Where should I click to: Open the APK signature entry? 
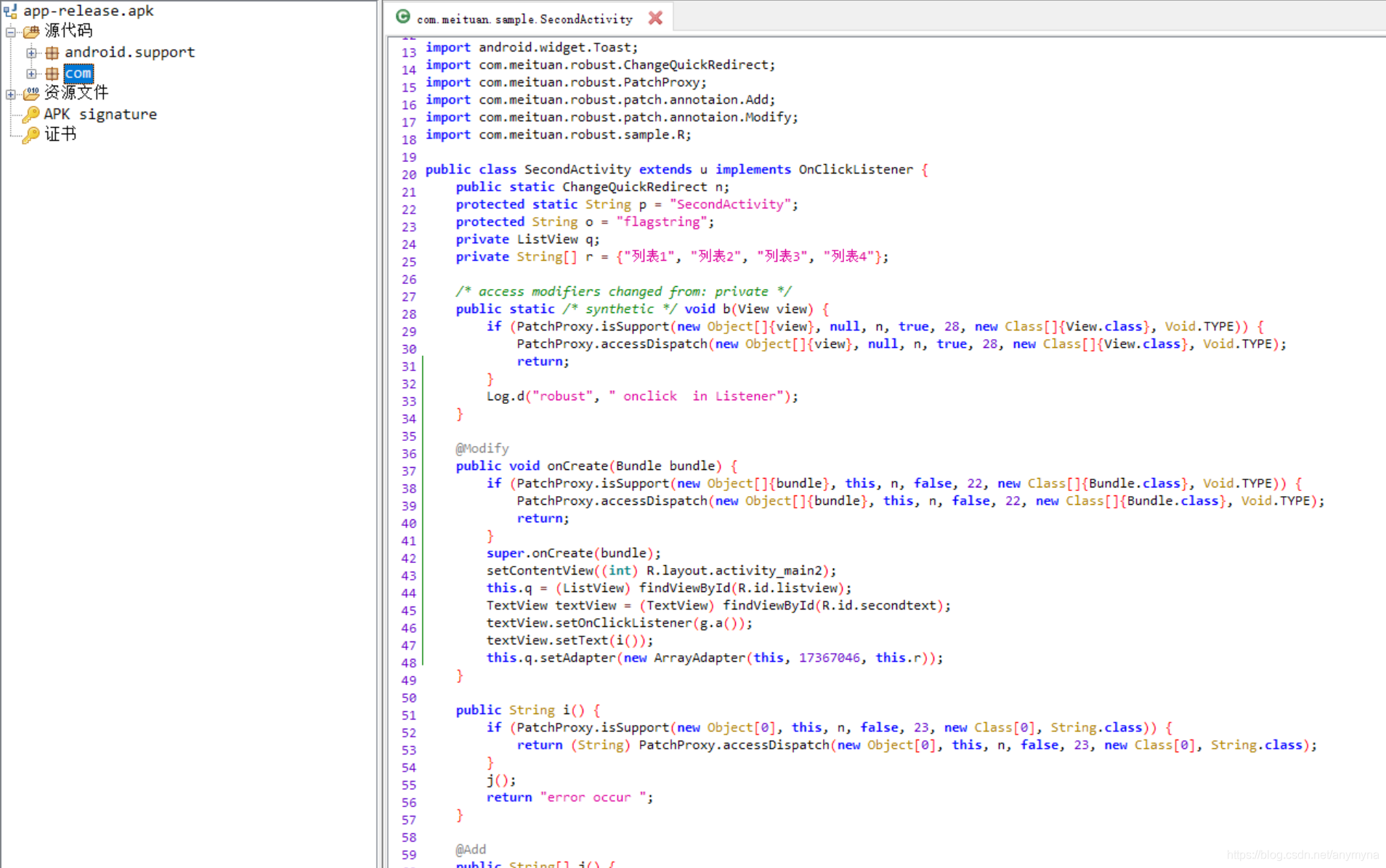coord(100,114)
